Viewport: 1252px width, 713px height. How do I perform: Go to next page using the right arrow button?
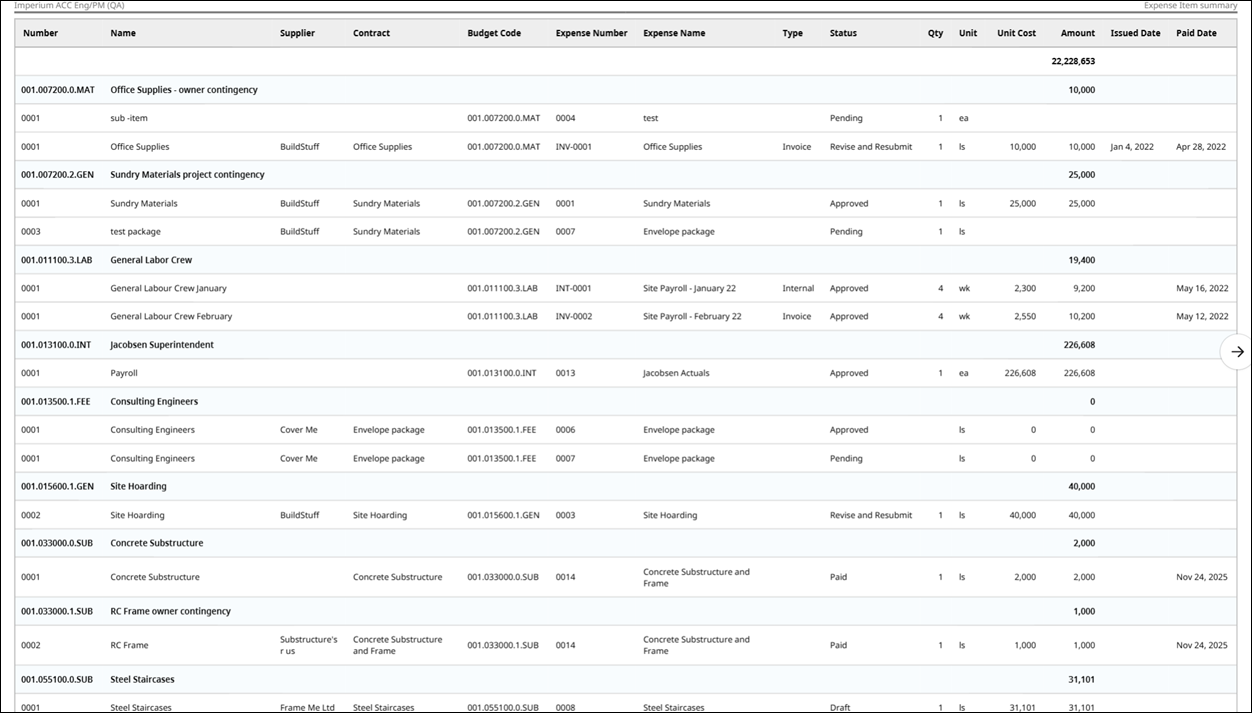pyautogui.click(x=1237, y=352)
